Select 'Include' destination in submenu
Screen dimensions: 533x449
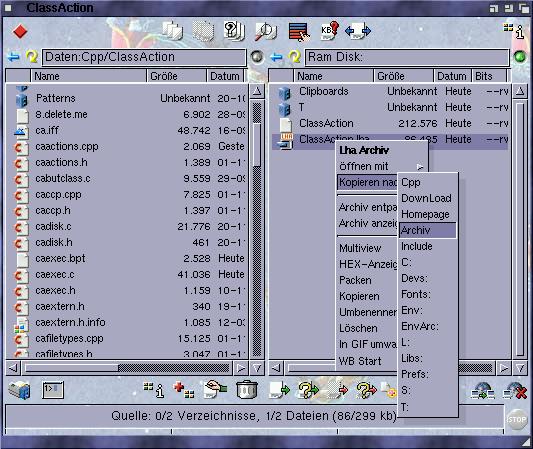point(428,246)
